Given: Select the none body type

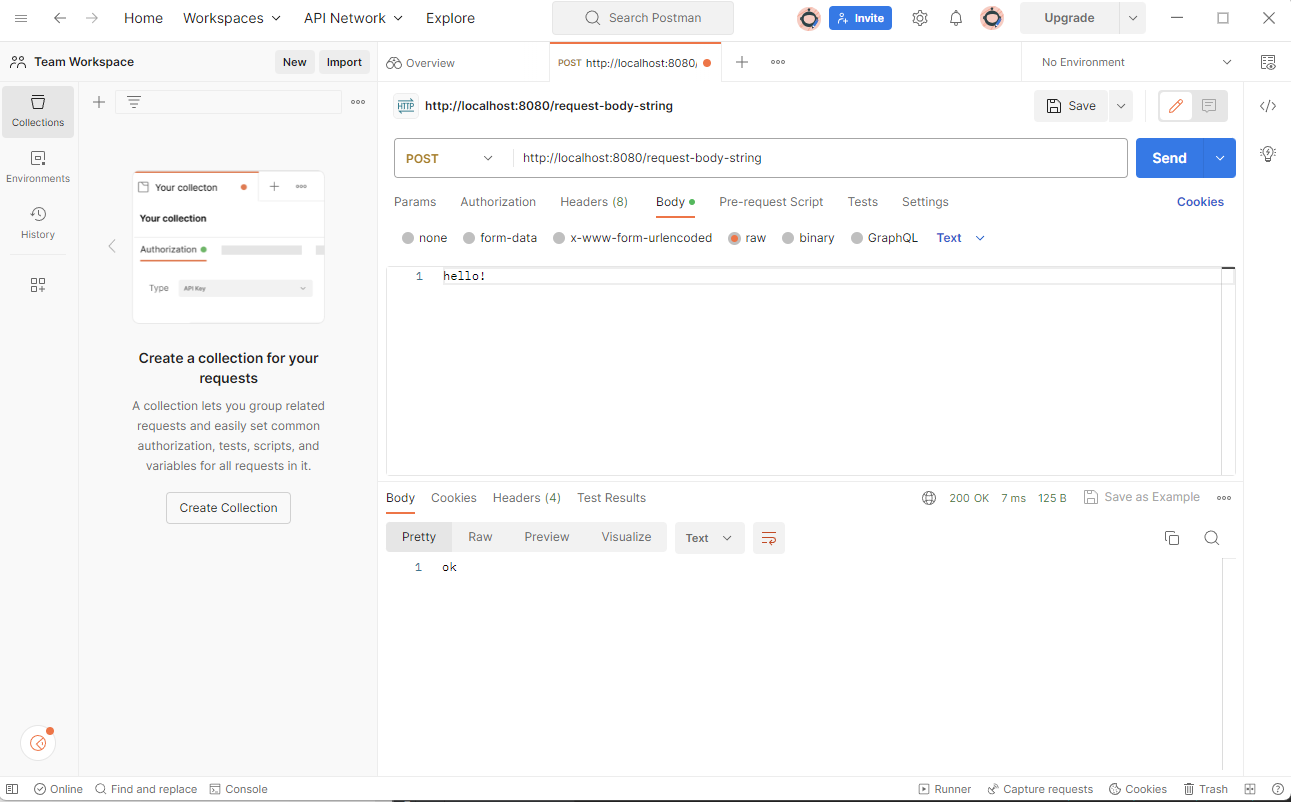Looking at the screenshot, I should pyautogui.click(x=408, y=238).
